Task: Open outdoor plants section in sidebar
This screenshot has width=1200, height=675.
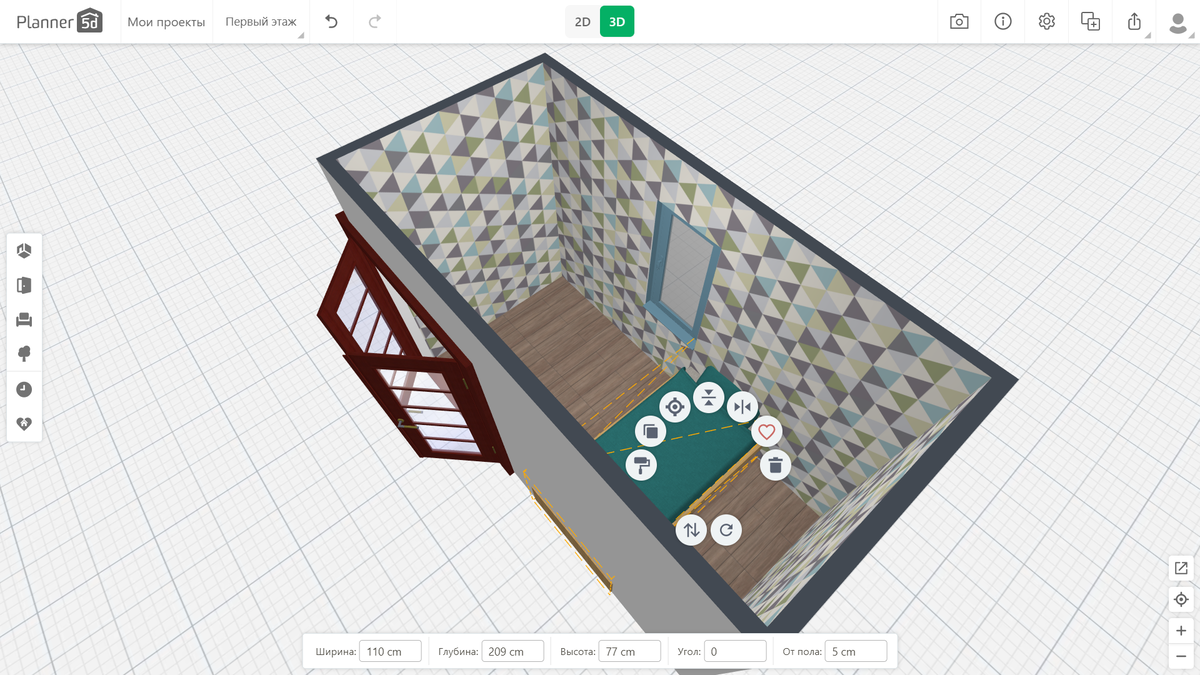Action: click(x=24, y=354)
